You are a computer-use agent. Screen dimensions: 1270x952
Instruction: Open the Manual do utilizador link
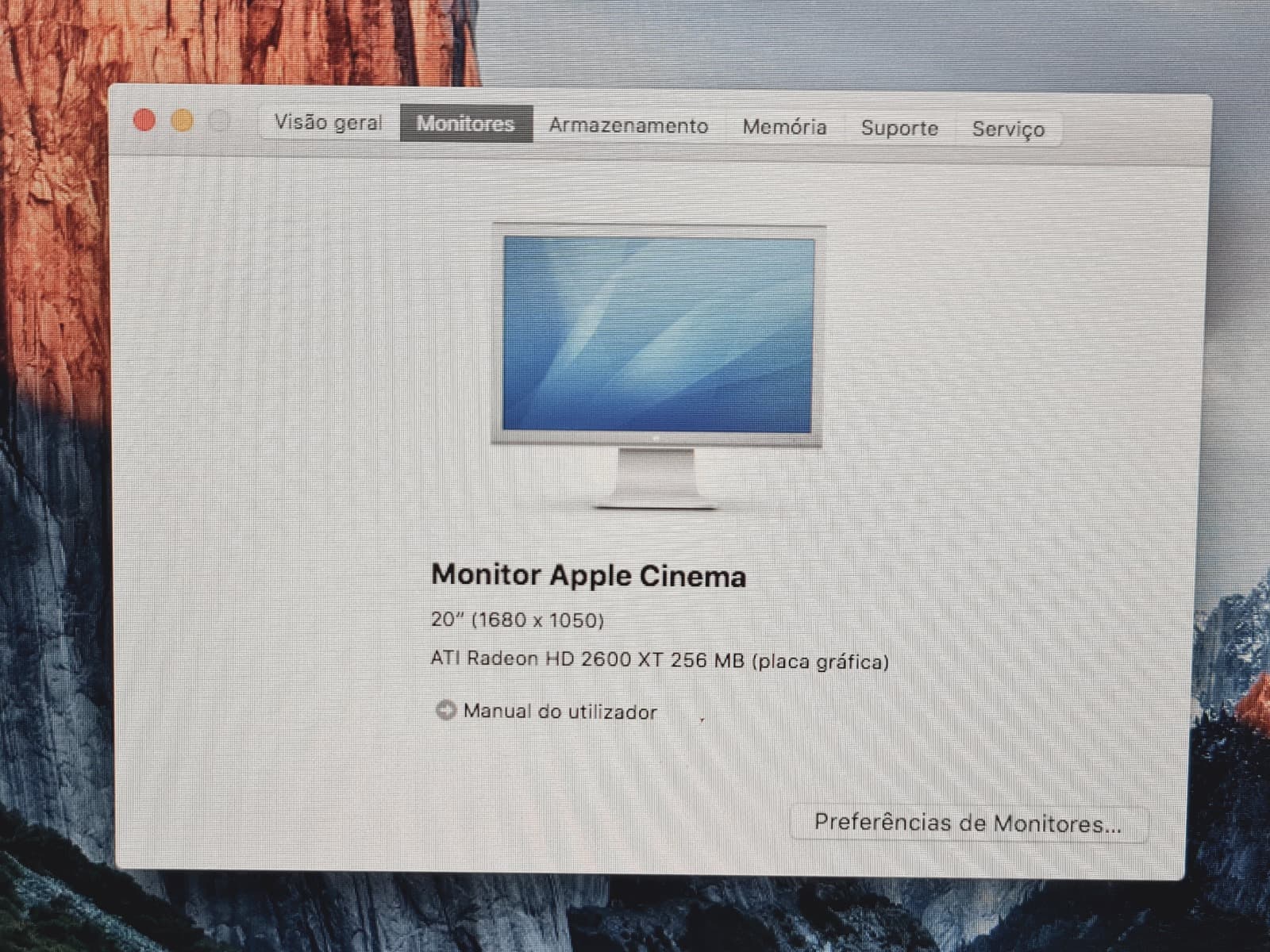click(x=560, y=711)
